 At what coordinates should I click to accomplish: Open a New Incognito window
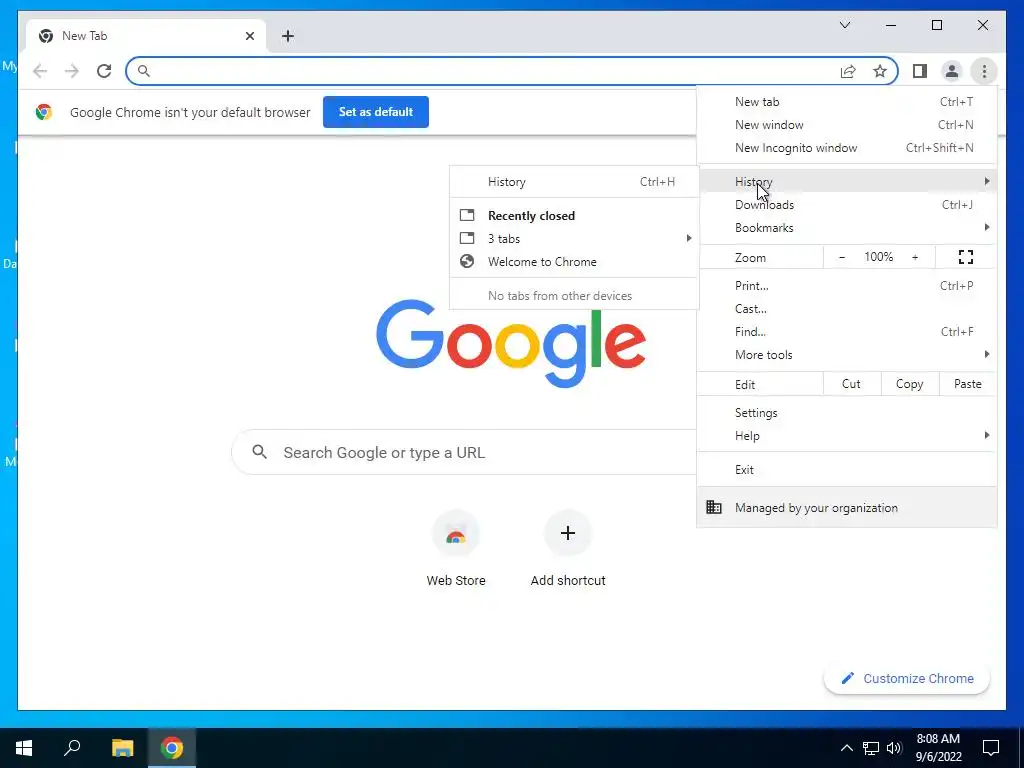point(846,148)
